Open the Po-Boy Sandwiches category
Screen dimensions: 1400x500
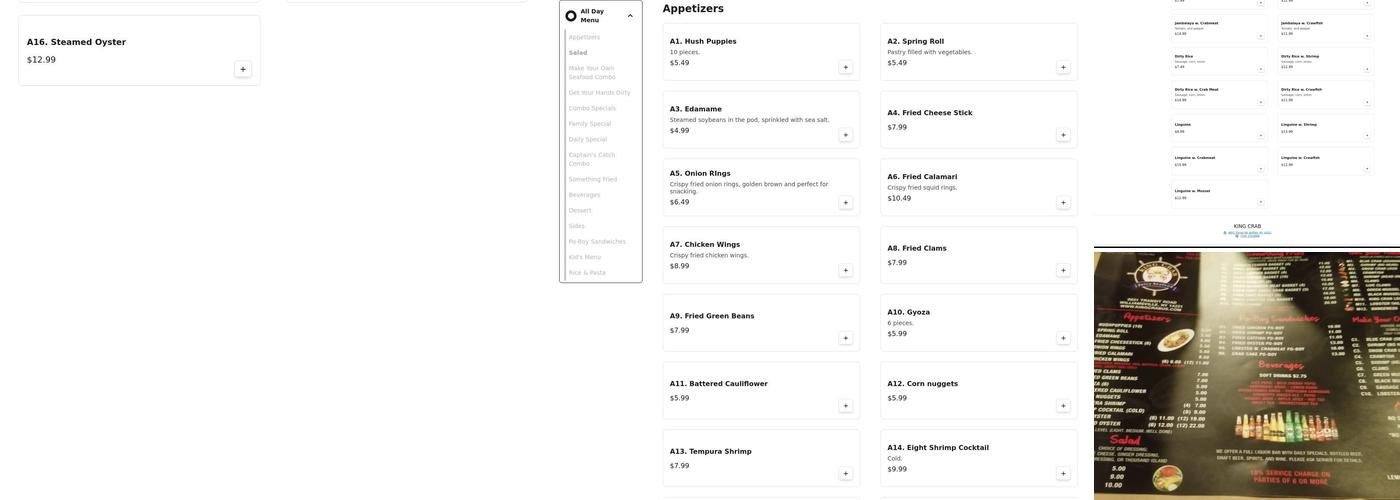(597, 242)
